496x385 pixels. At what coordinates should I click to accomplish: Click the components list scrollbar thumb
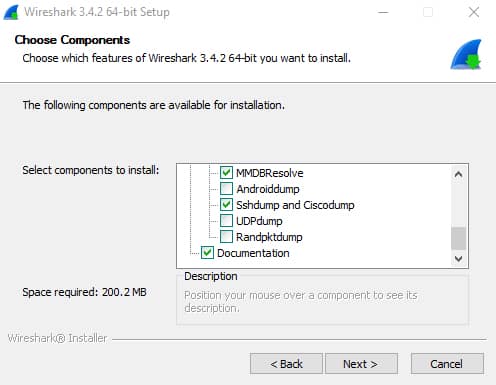pos(458,238)
